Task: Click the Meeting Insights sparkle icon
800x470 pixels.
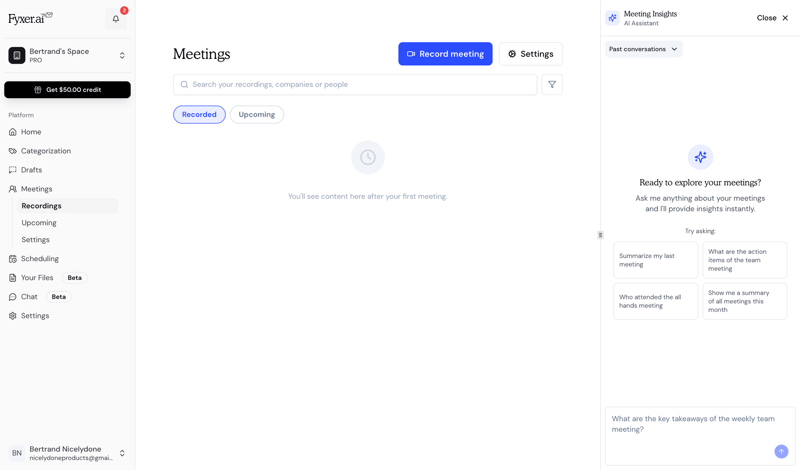Action: tap(612, 18)
